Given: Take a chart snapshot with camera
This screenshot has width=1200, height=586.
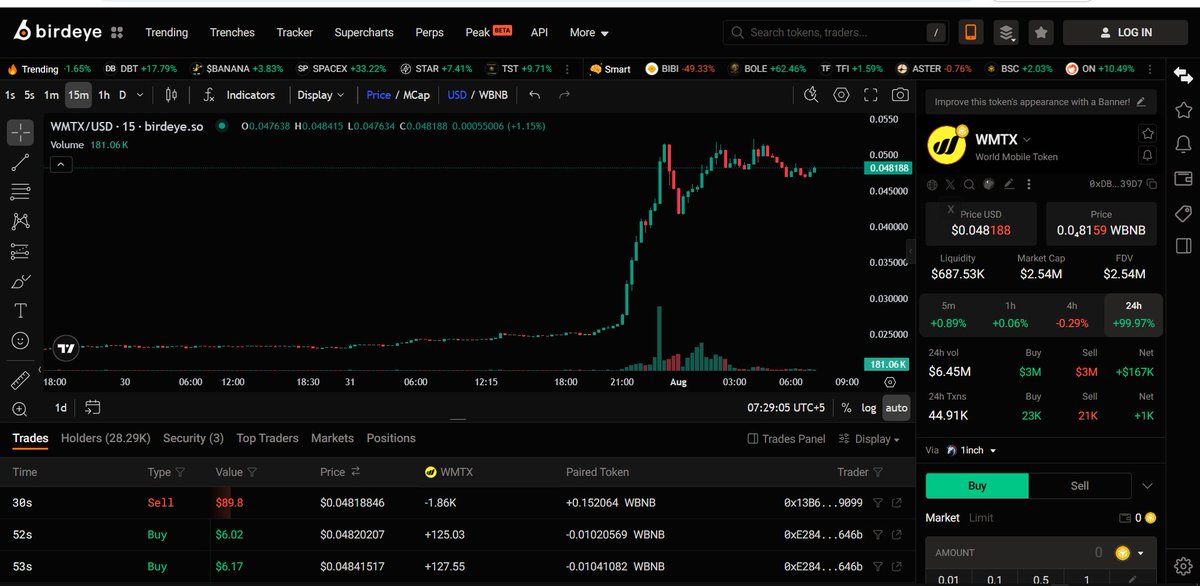Looking at the screenshot, I should (x=900, y=95).
